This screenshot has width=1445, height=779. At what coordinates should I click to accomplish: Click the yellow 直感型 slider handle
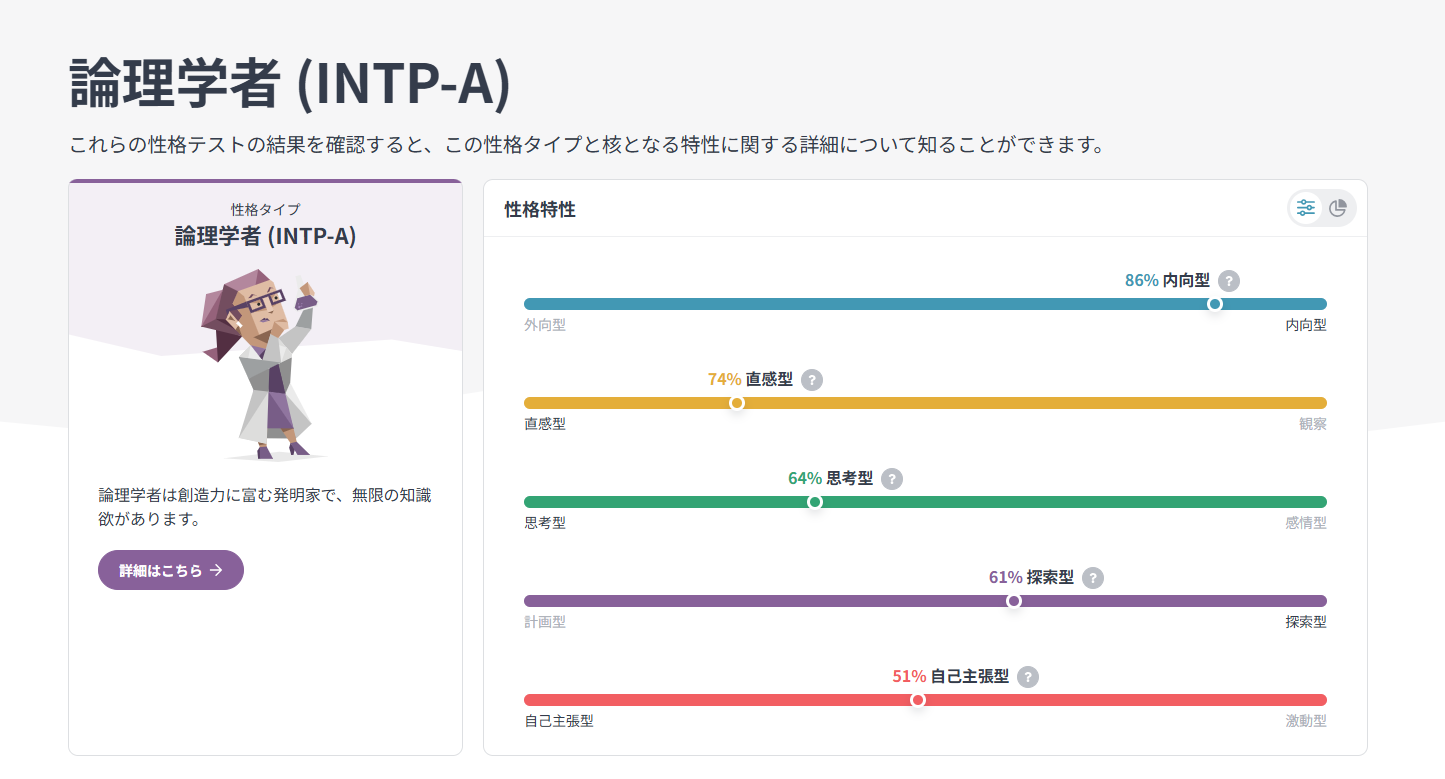(x=737, y=403)
